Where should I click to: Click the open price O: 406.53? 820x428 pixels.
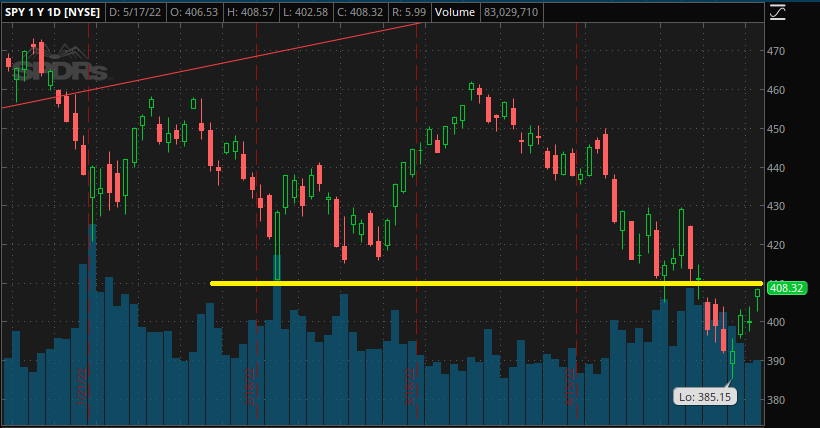pos(194,12)
